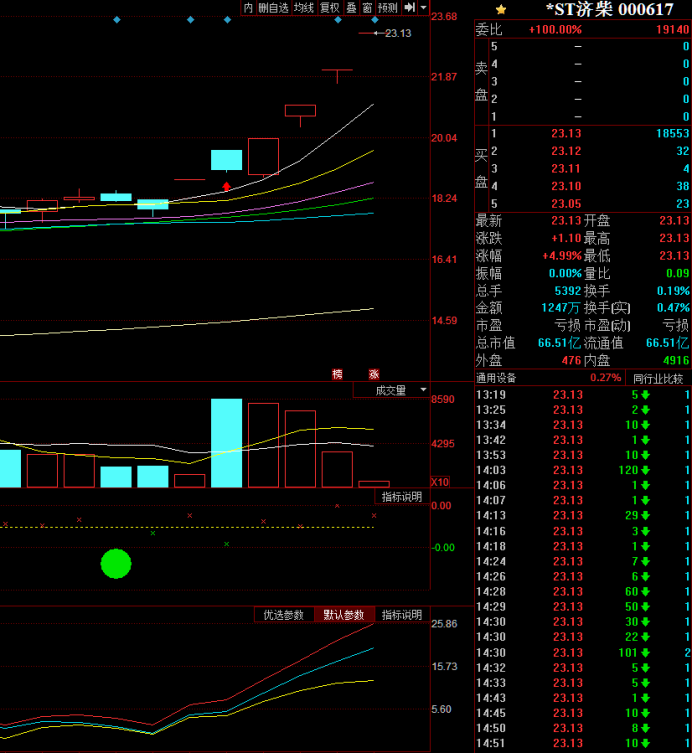Select the 默认参数 tab

click(344, 615)
